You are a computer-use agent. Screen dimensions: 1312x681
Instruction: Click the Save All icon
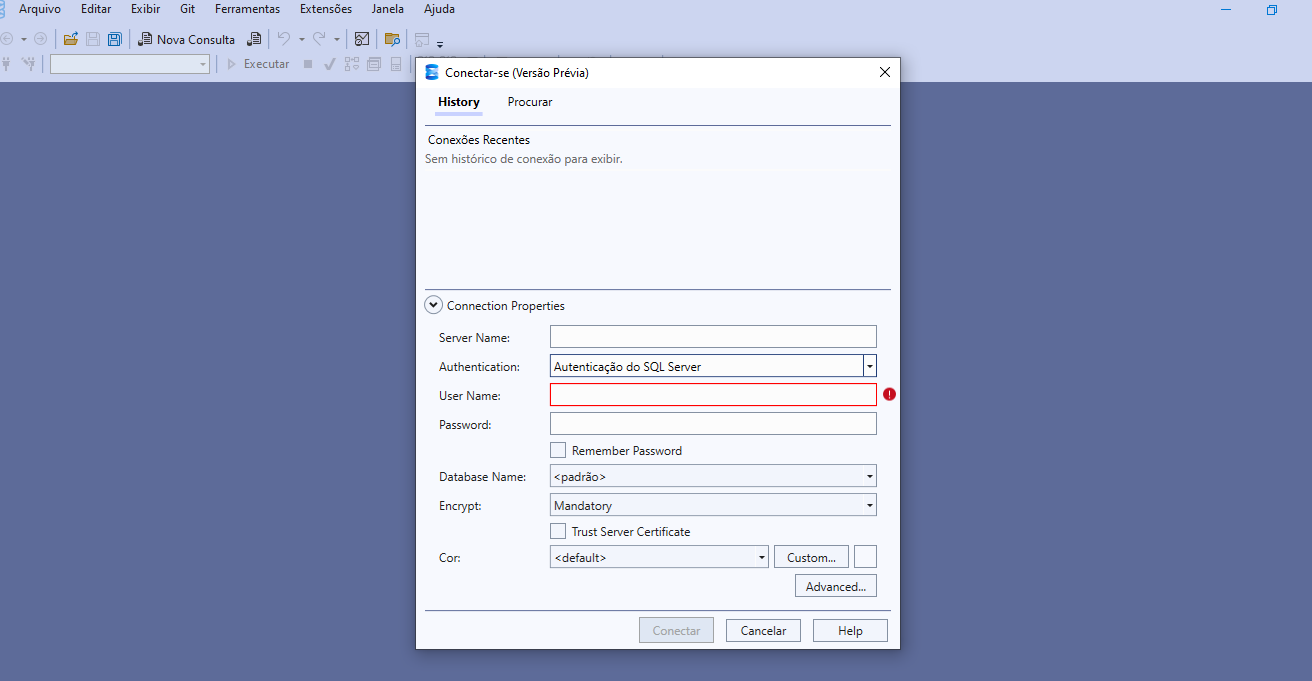[115, 39]
